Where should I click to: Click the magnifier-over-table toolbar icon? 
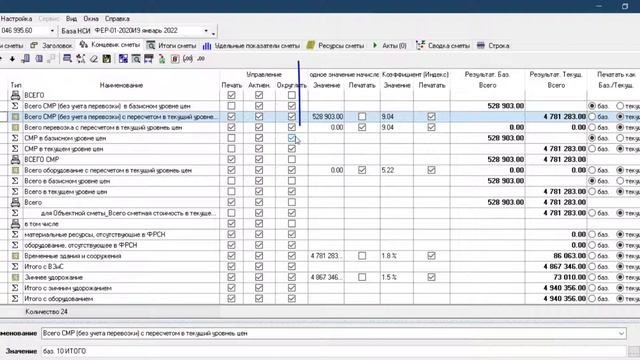click(x=136, y=59)
